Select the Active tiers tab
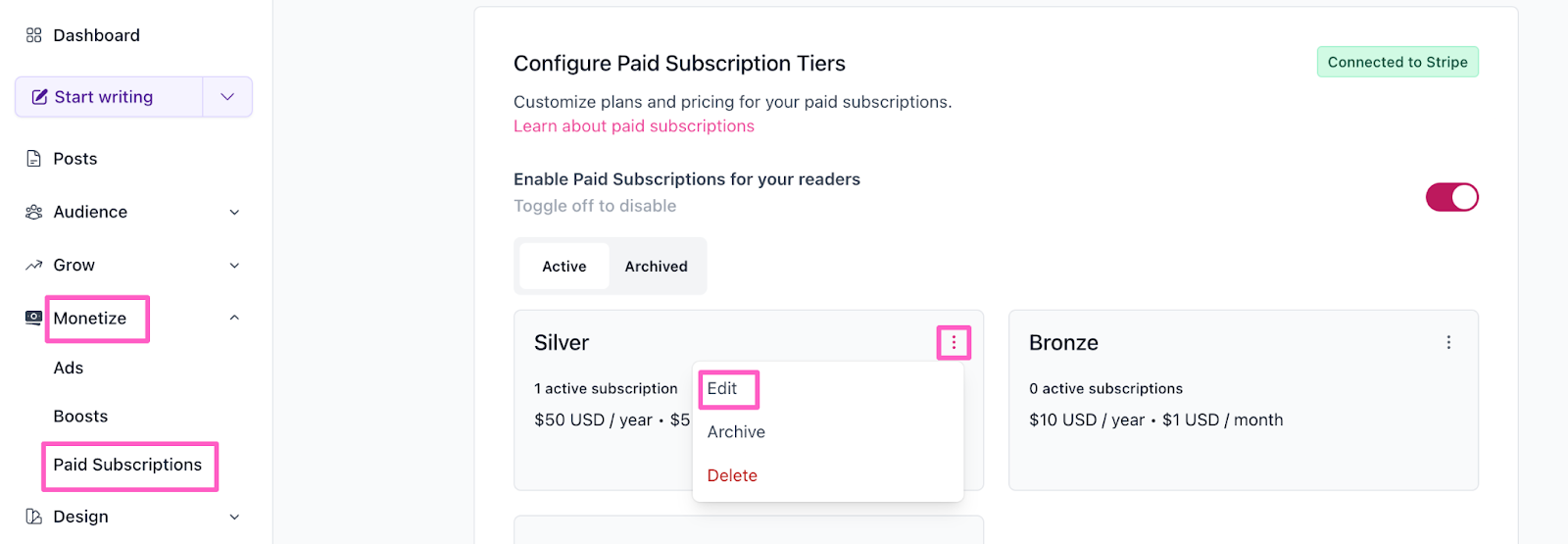The width and height of the screenshot is (1568, 544). click(x=564, y=267)
